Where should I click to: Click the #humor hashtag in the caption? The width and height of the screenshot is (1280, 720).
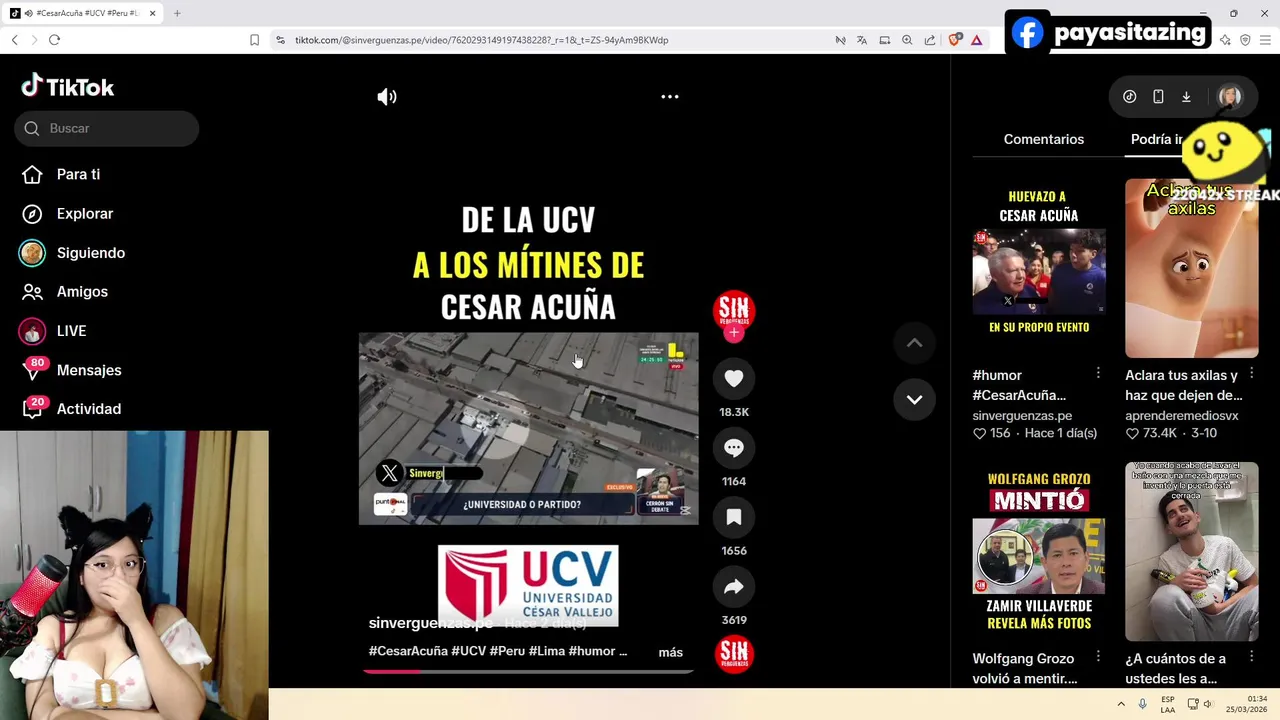pyautogui.click(x=591, y=651)
